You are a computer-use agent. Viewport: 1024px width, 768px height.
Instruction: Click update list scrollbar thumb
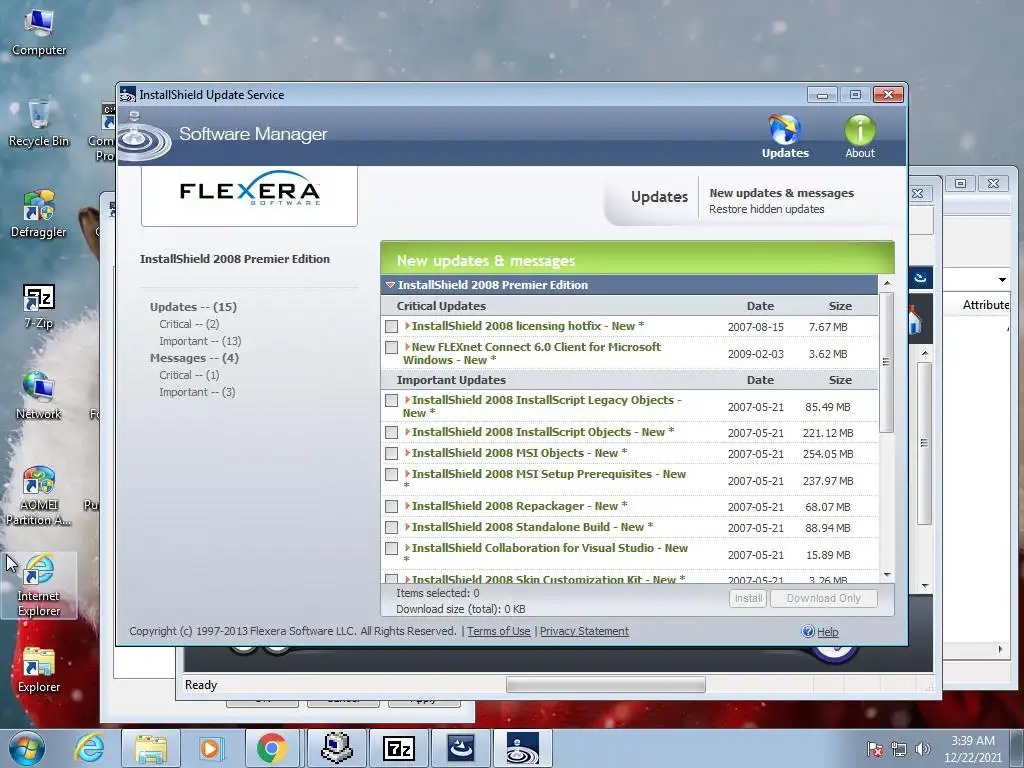[x=886, y=362]
